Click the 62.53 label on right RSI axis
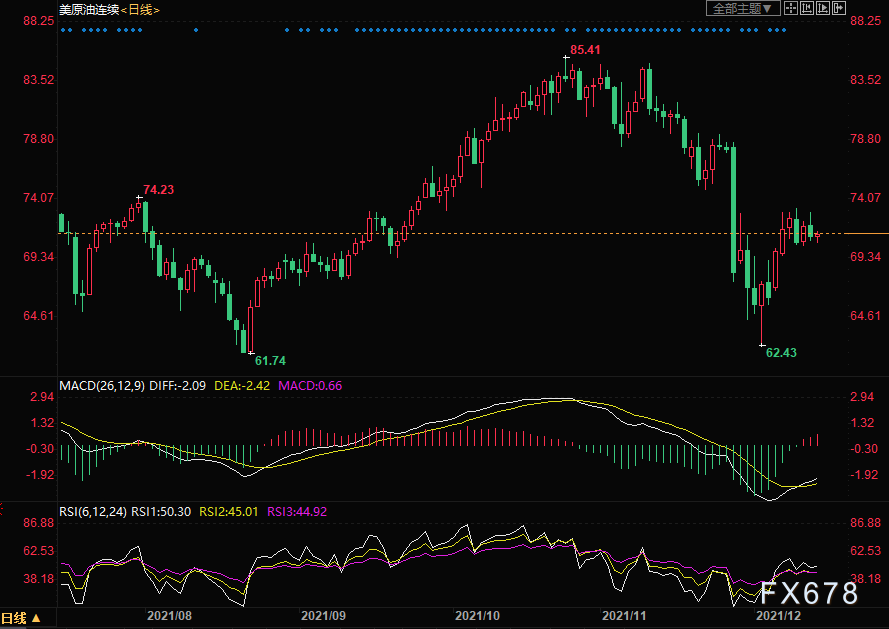The image size is (889, 629). tap(866, 551)
